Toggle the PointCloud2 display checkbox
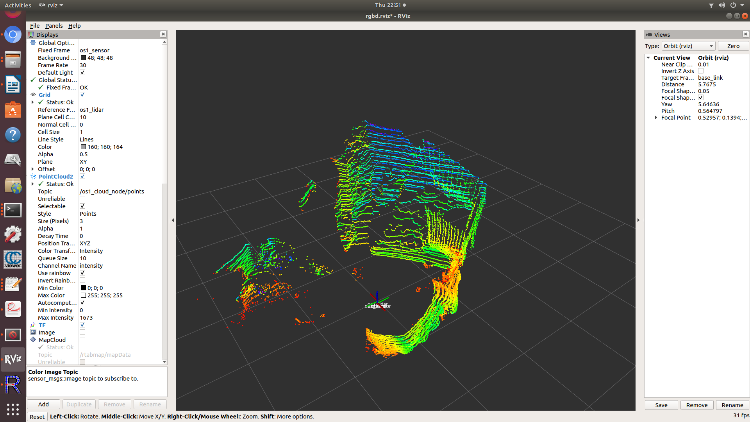The height and width of the screenshot is (422, 750). click(82, 177)
